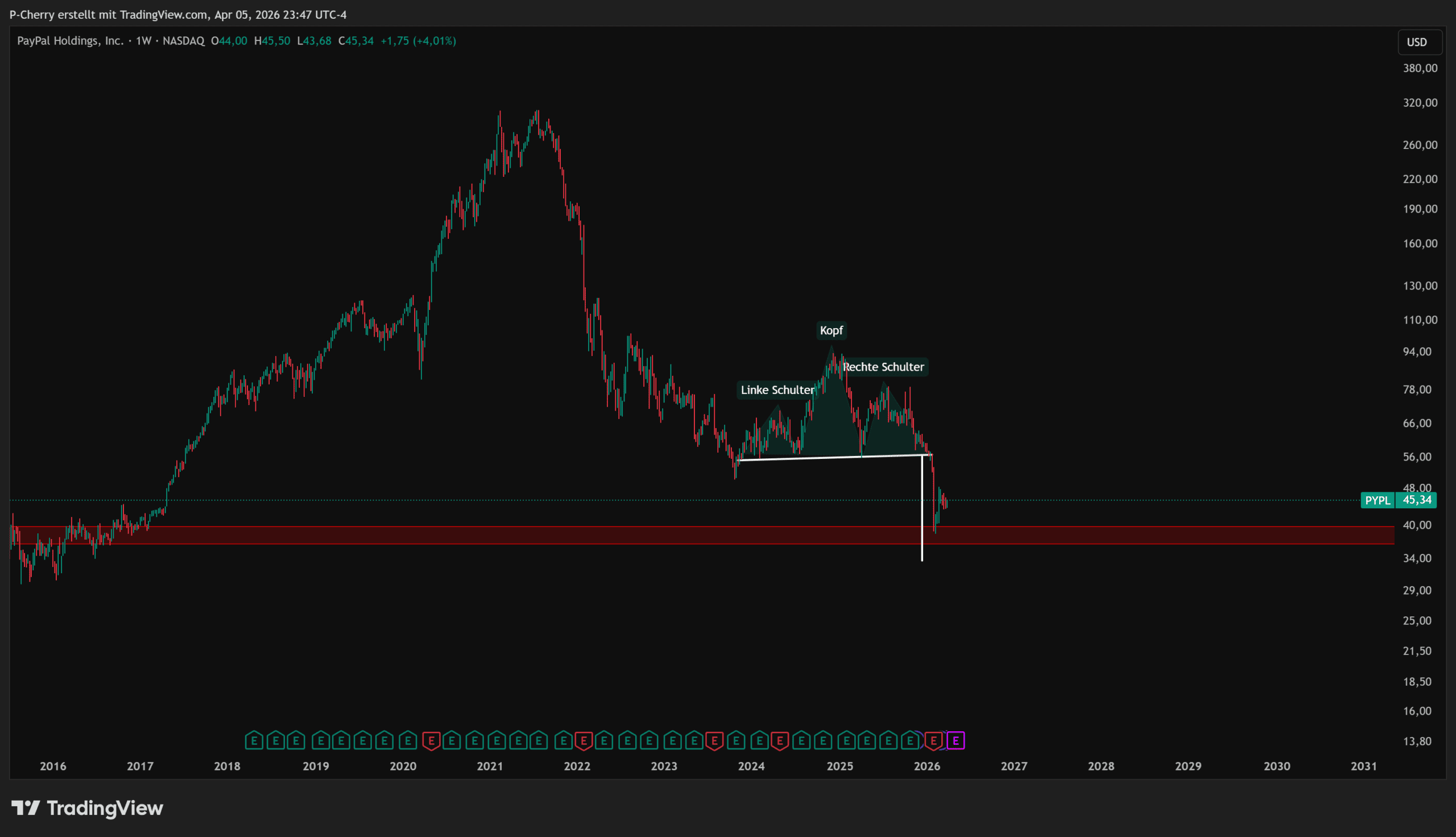Click the green PYPL ticker tag
Screen dimensions: 1456x837
pos(1378,500)
